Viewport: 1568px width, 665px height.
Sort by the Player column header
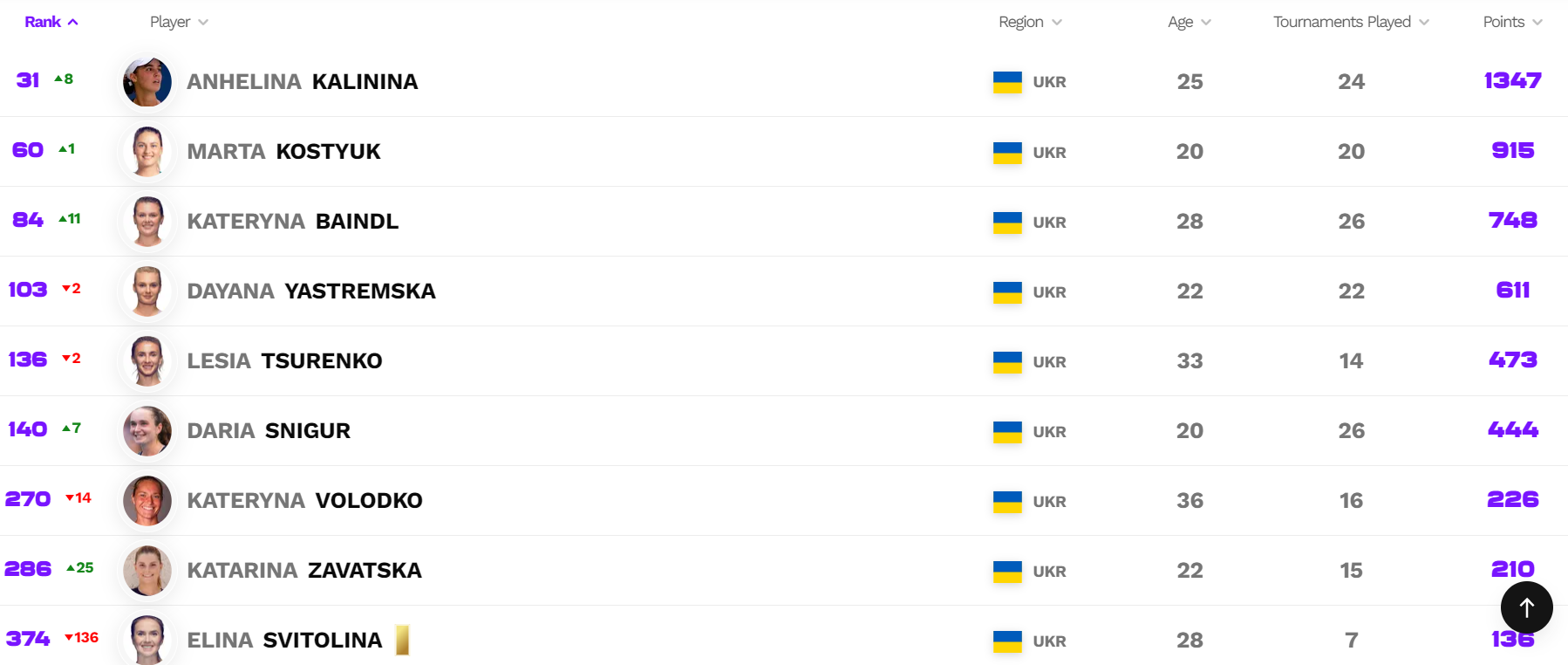click(178, 22)
